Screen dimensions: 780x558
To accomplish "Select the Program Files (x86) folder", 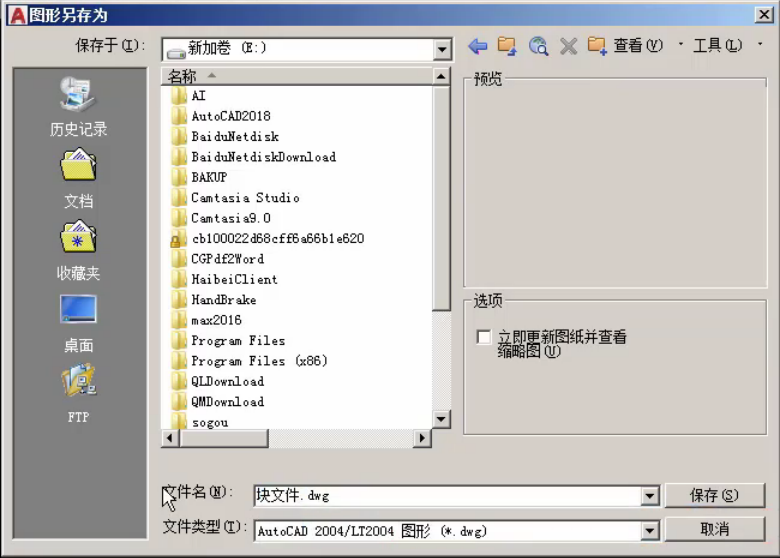I will [x=250, y=361].
